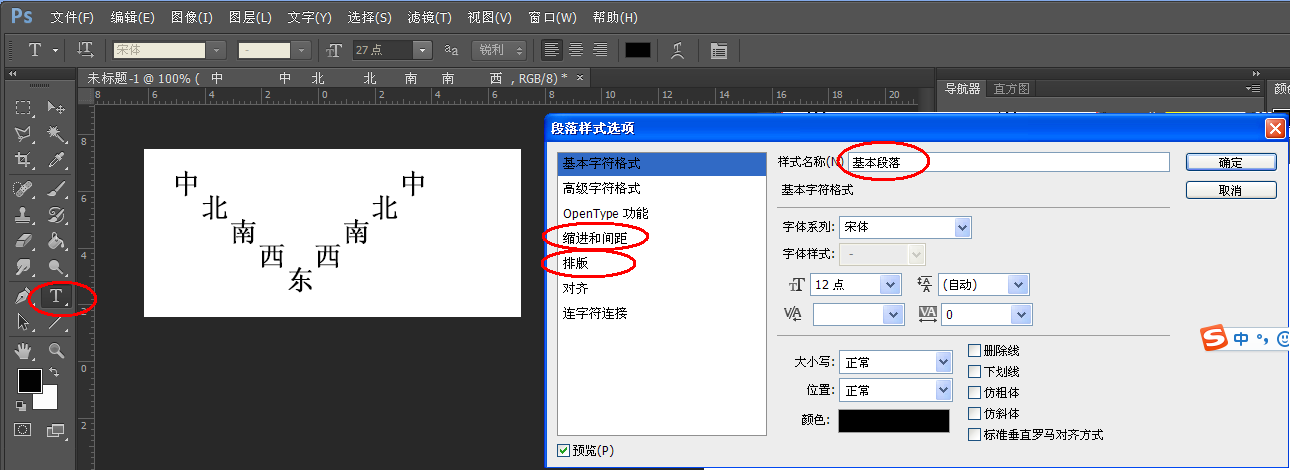Open the 图层(L) menu
Image resolution: width=1290 pixels, height=470 pixels.
[250, 18]
